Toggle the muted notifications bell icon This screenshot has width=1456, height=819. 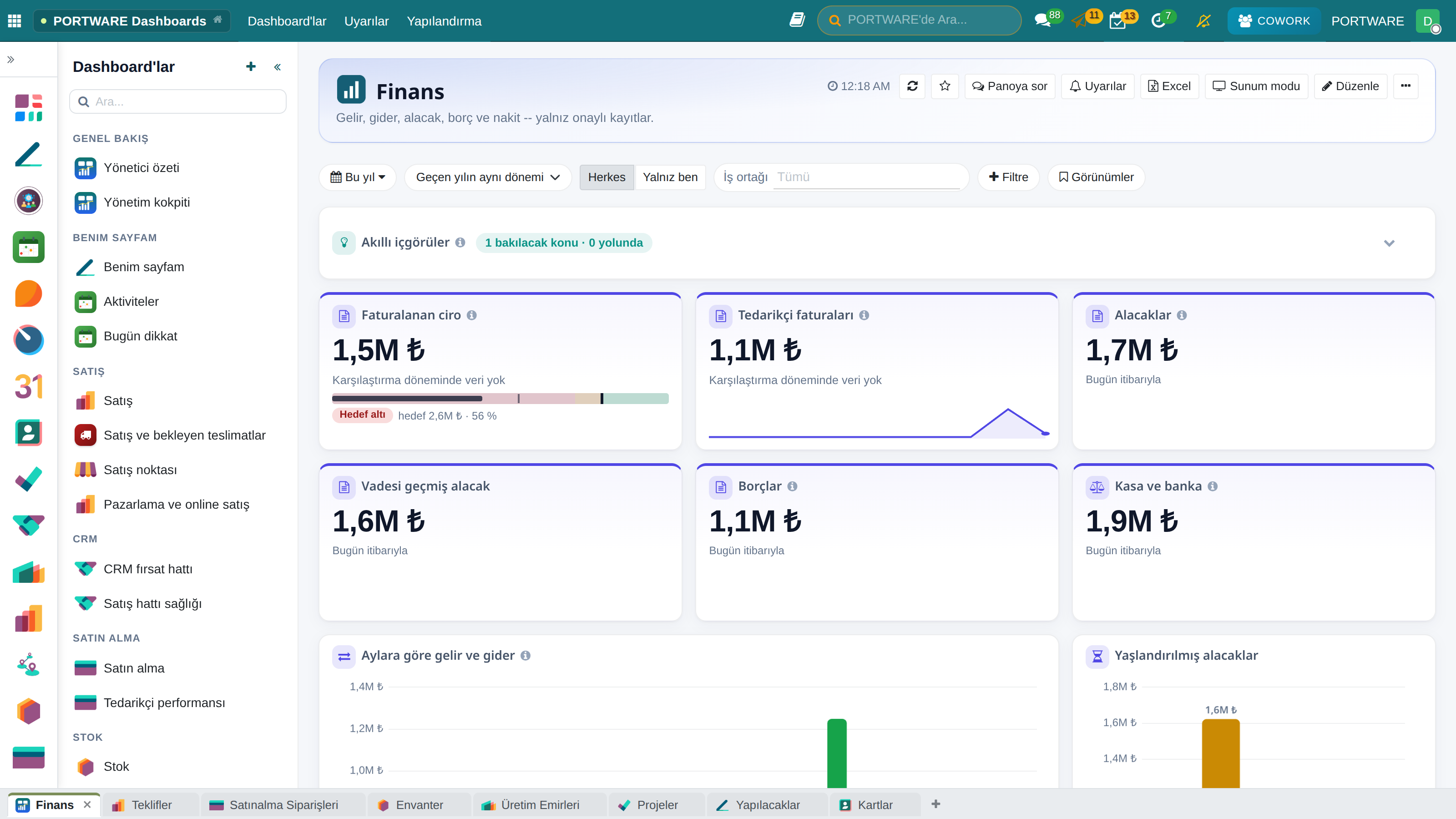point(1203,21)
